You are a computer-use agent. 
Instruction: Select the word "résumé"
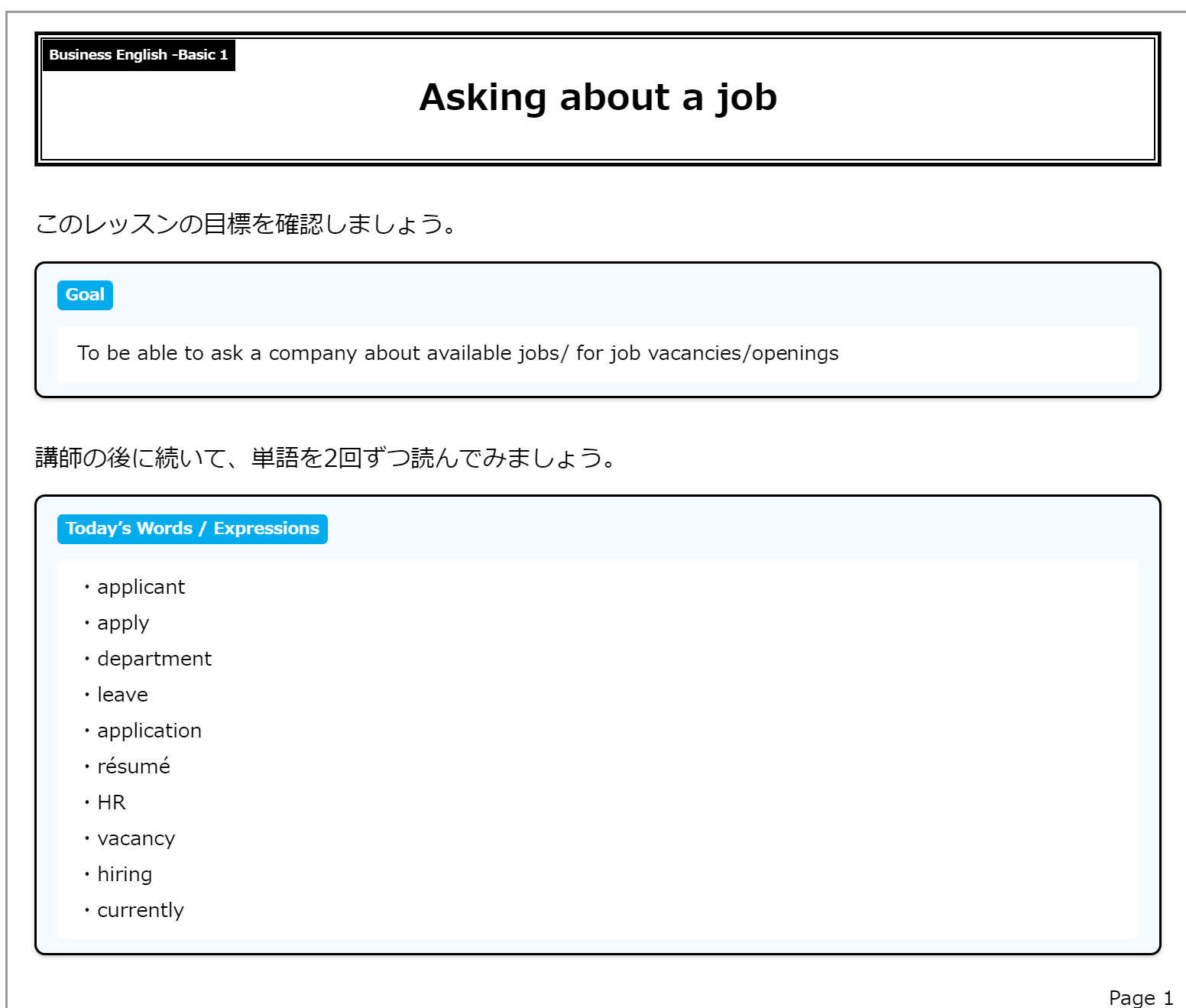134,767
